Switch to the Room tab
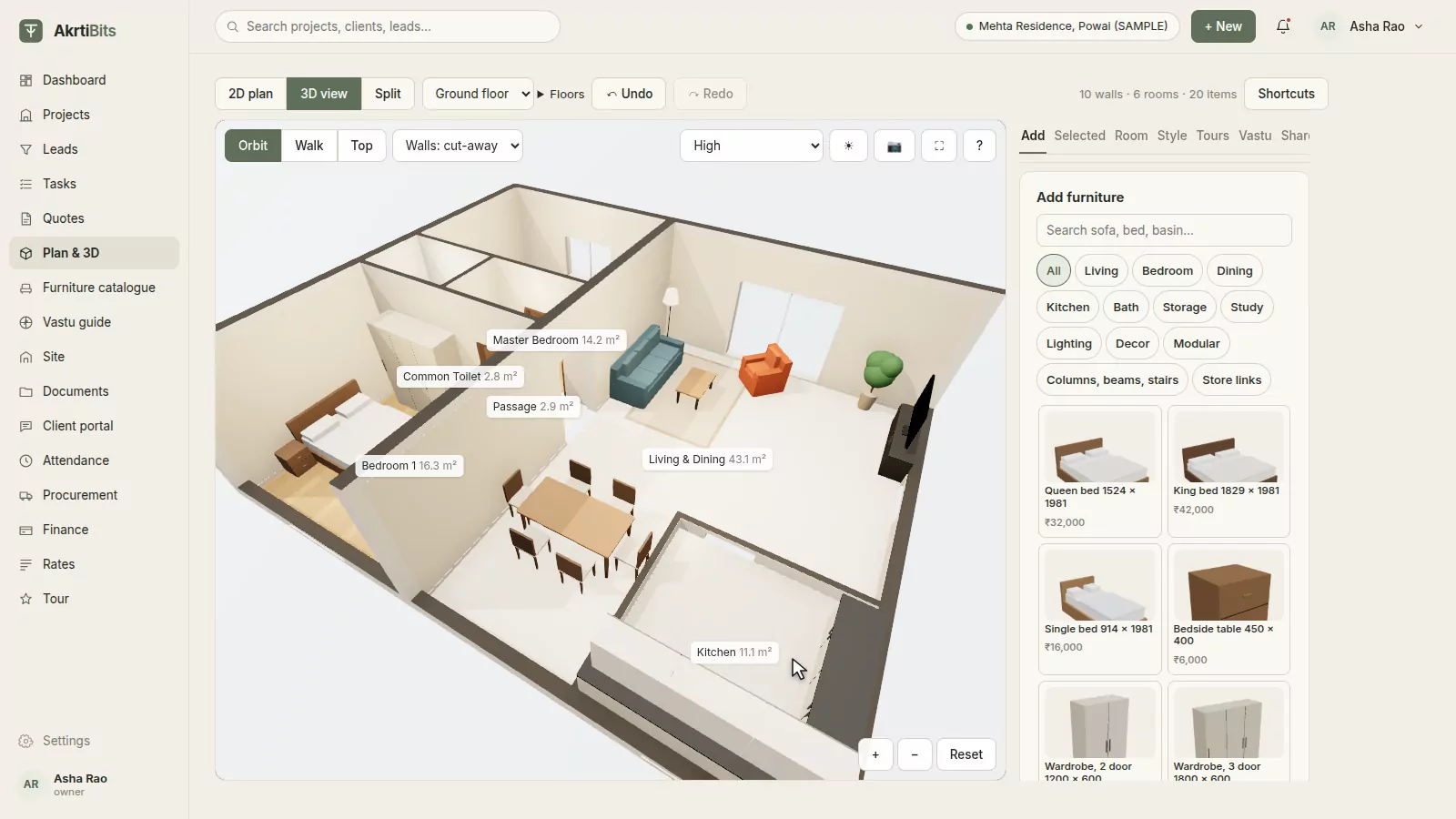Screen dimensions: 1456x819 pyautogui.click(x=1131, y=136)
